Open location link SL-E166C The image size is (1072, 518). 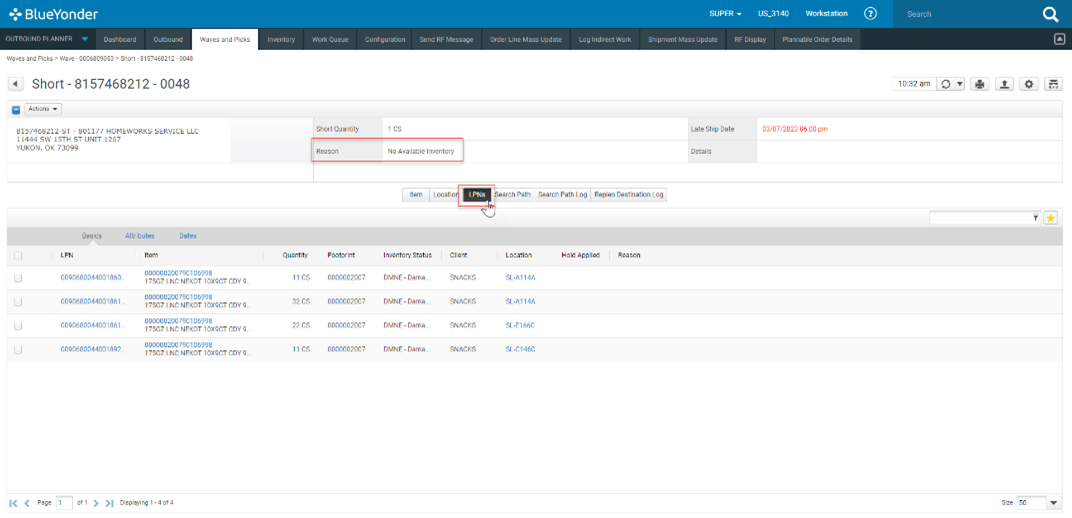click(520, 325)
